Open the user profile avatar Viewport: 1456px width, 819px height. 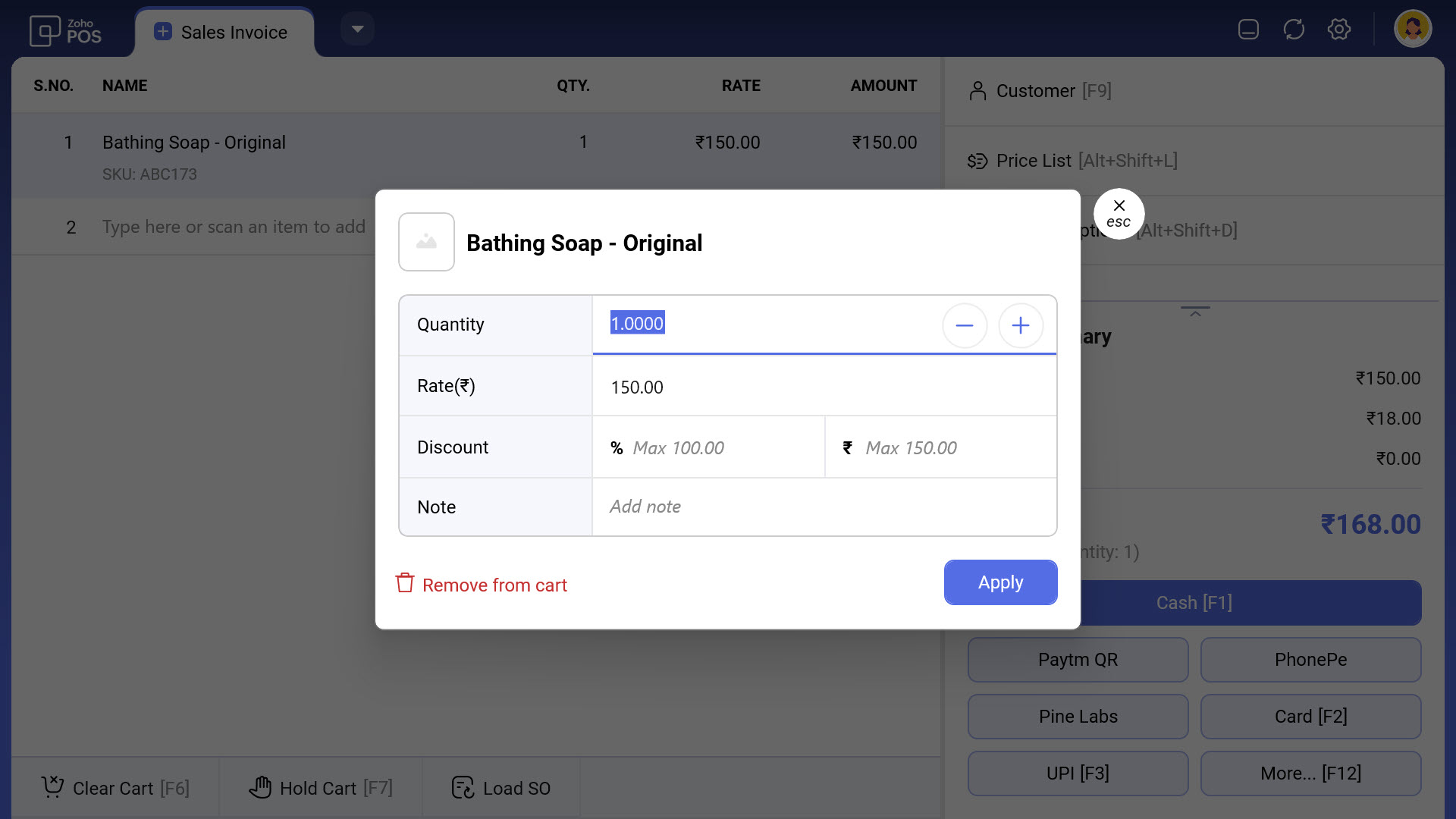coord(1412,30)
